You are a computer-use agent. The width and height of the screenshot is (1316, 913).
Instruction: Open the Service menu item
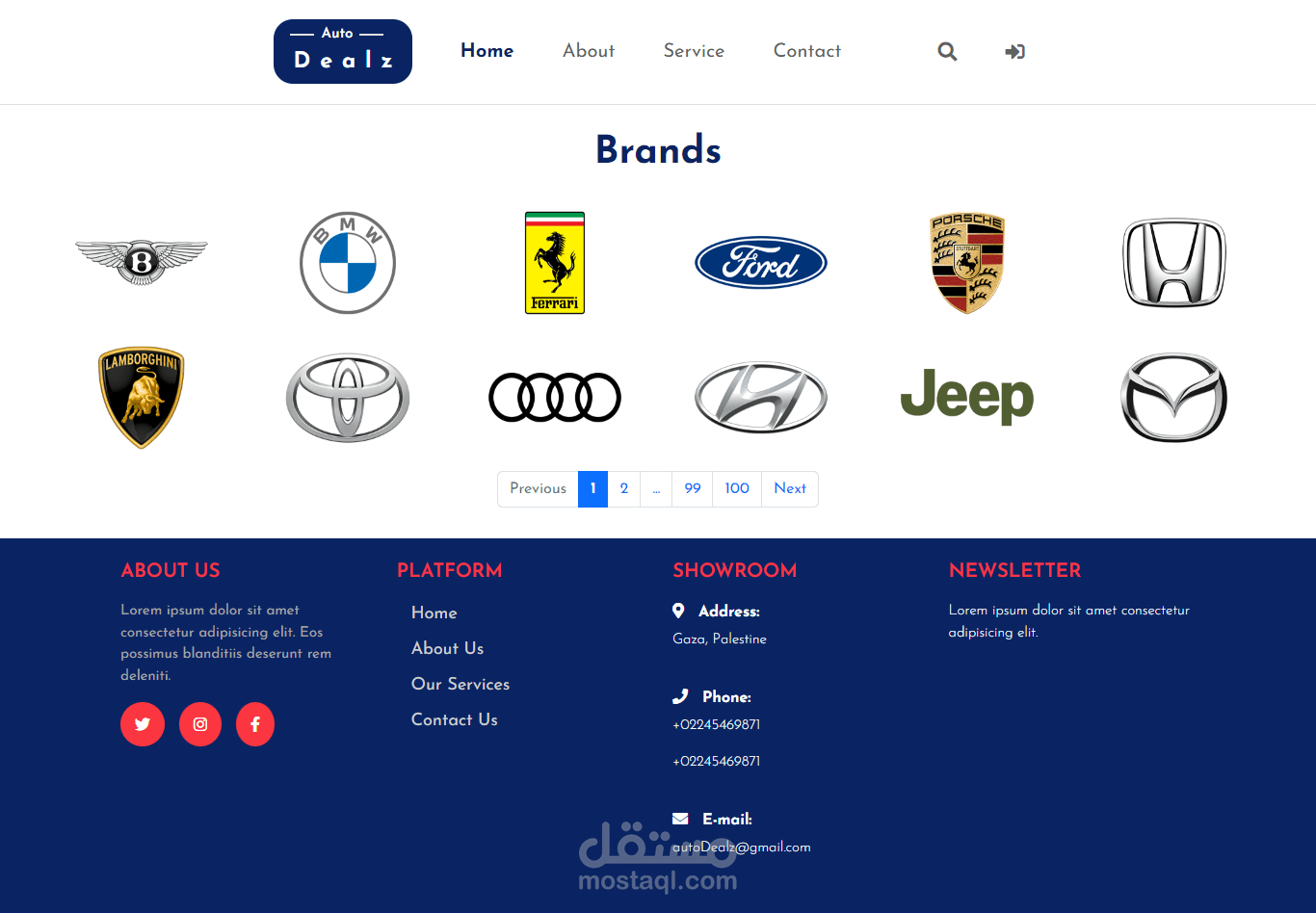[694, 51]
